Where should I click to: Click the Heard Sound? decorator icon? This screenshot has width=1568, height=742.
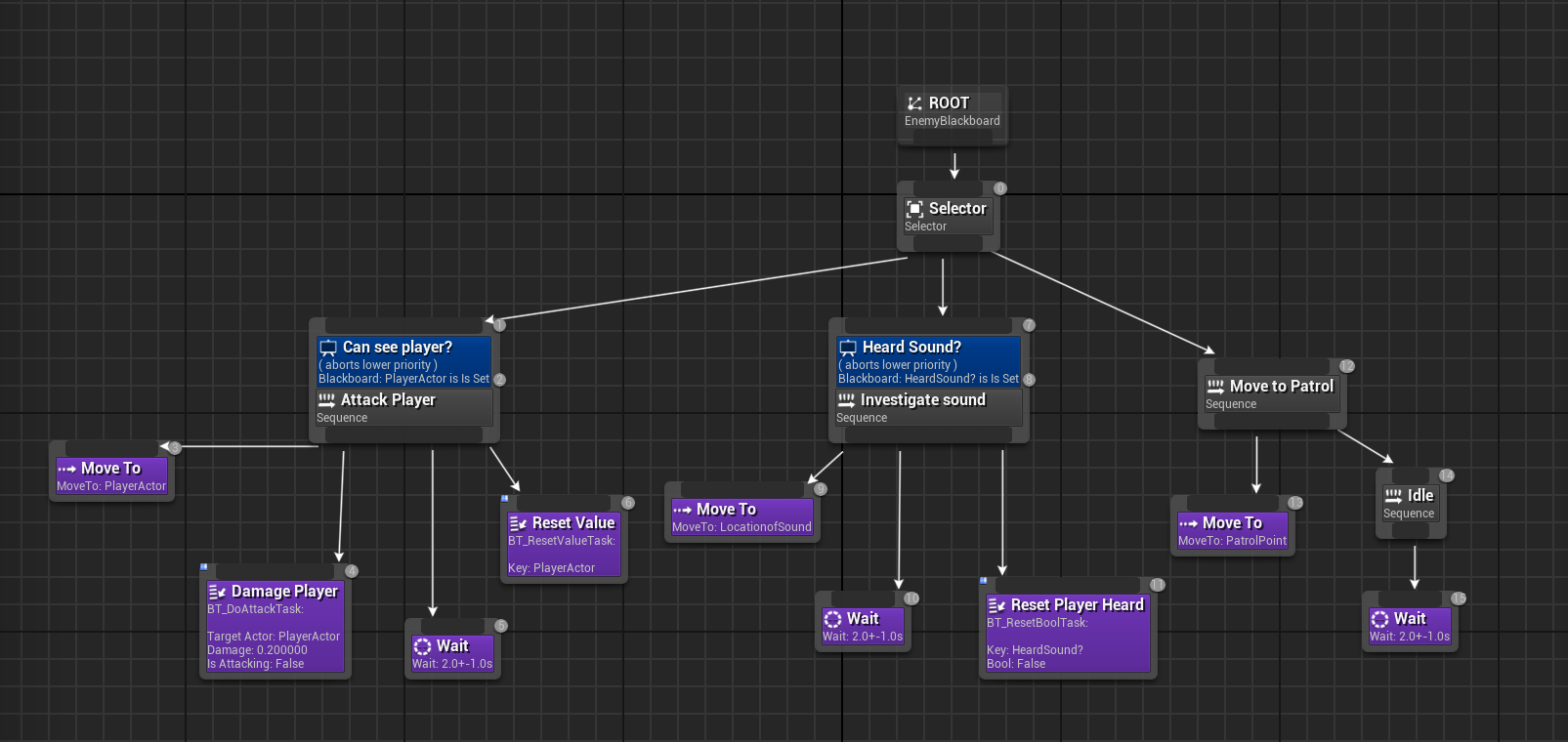pos(848,348)
